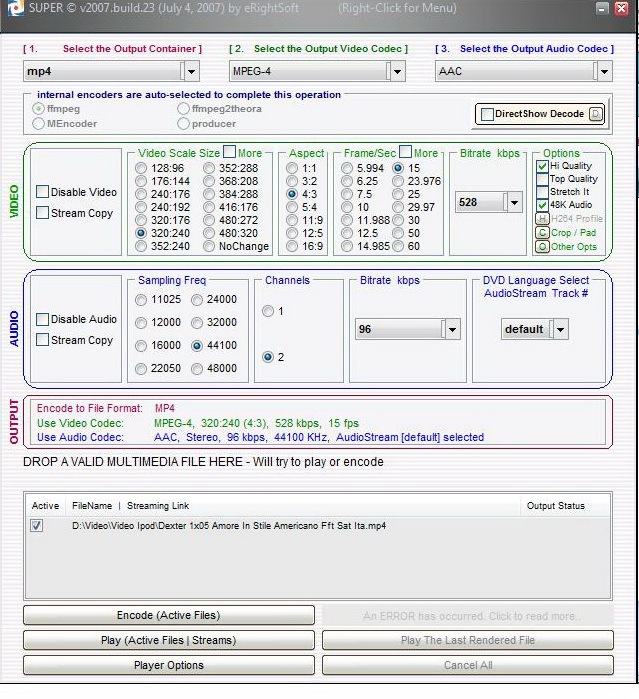Check the Audio Stream Copy box

pos(43,340)
